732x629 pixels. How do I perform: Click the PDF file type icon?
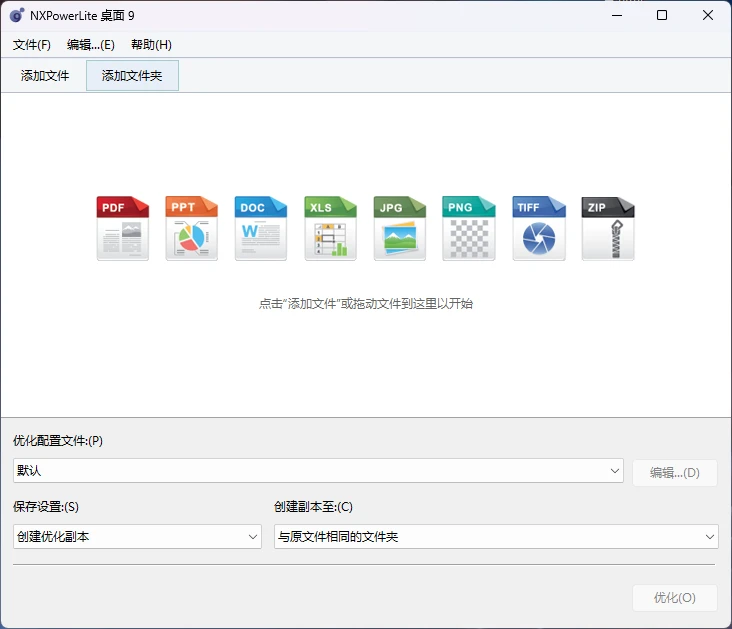point(123,228)
